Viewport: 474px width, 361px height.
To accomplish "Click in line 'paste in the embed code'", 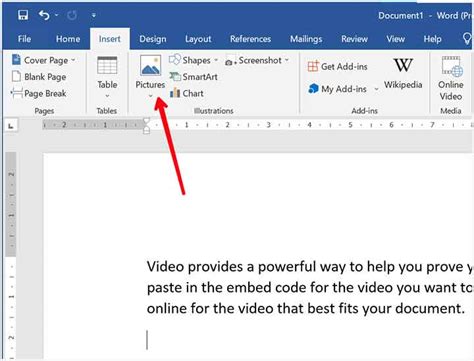I will (226, 288).
